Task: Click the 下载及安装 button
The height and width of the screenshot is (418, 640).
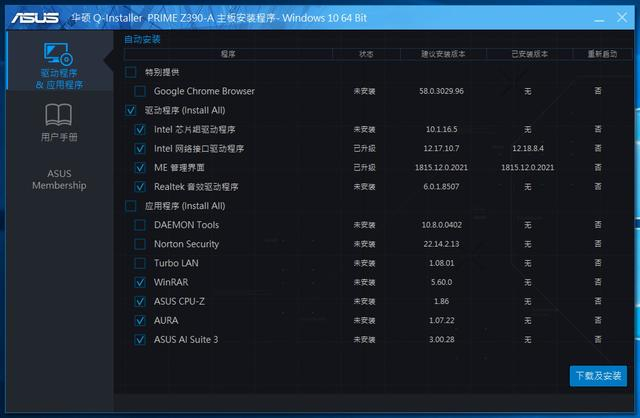Action: [598, 376]
